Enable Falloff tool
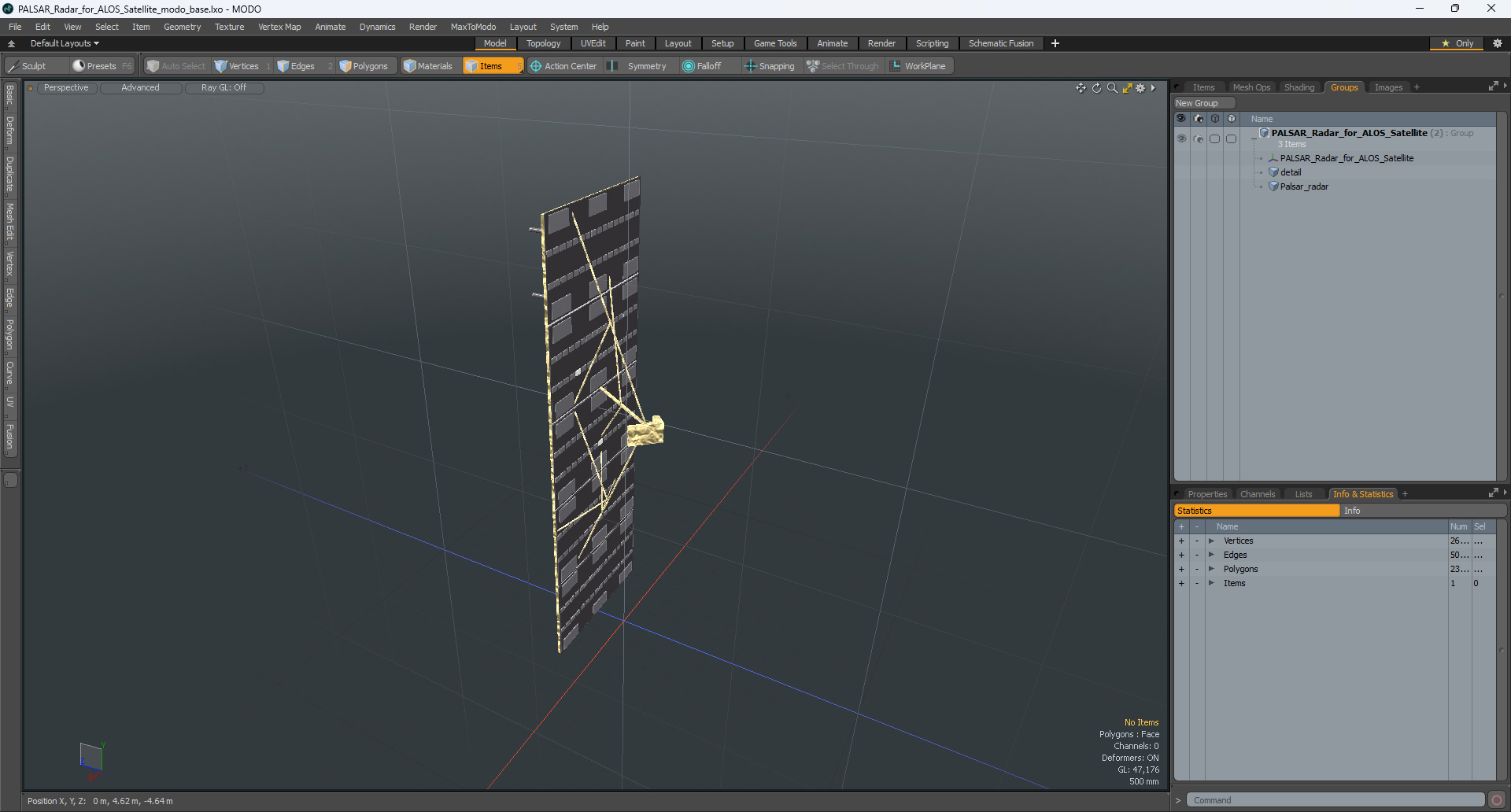Screen dimensions: 1511x812 (702, 66)
